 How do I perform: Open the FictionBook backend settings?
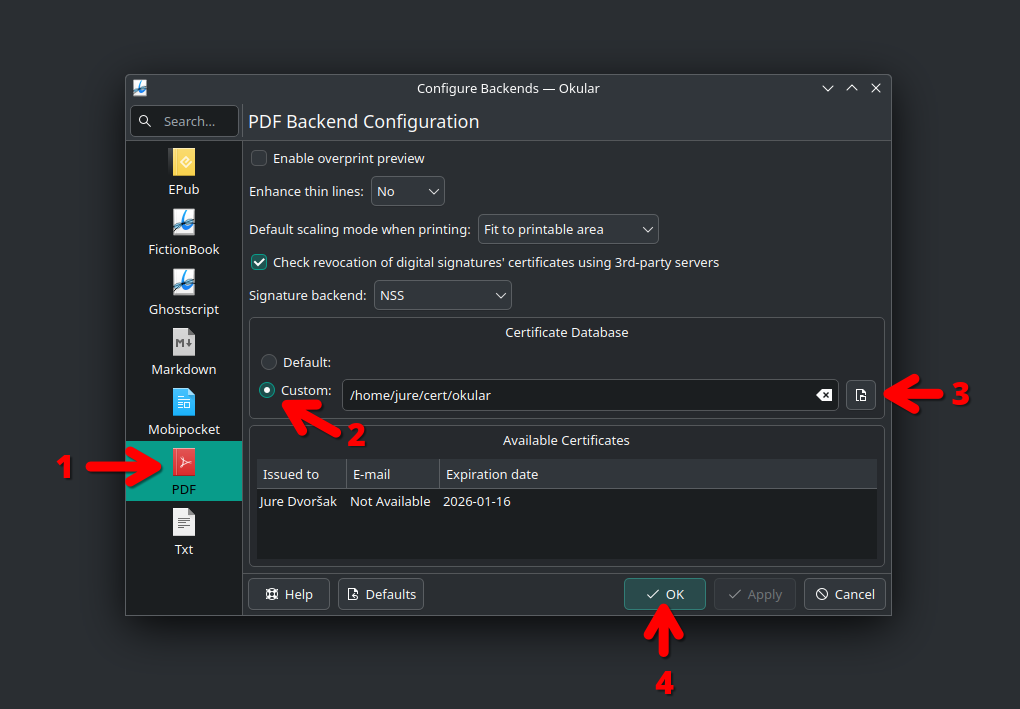point(183,223)
